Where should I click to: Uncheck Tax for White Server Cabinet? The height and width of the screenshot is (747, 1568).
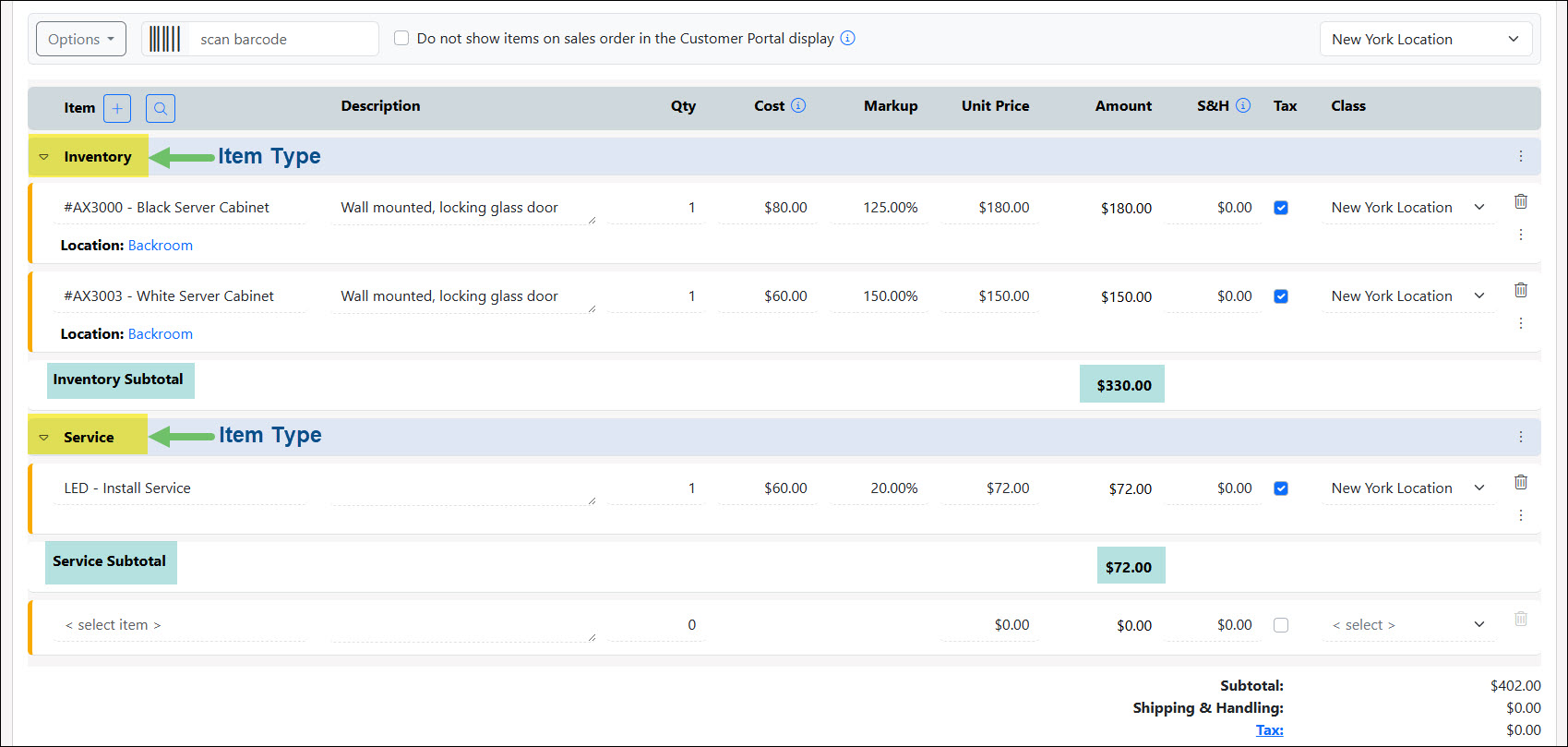1281,296
